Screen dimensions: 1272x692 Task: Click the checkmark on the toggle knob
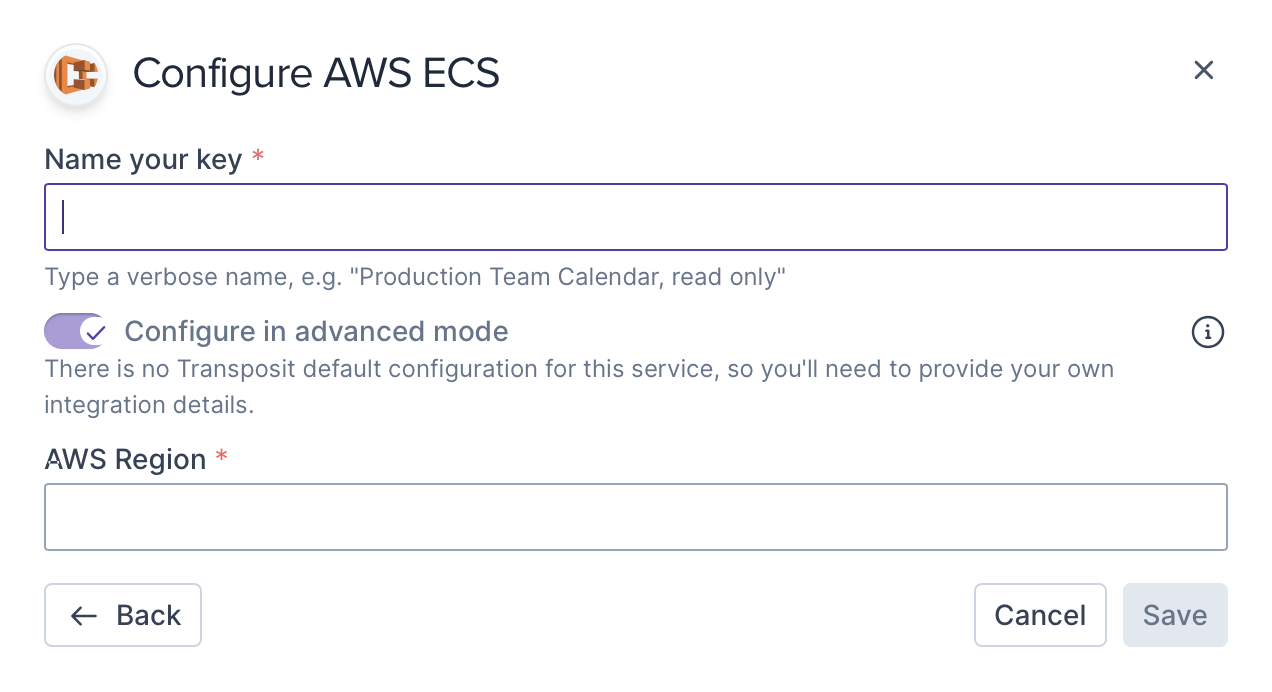94,331
